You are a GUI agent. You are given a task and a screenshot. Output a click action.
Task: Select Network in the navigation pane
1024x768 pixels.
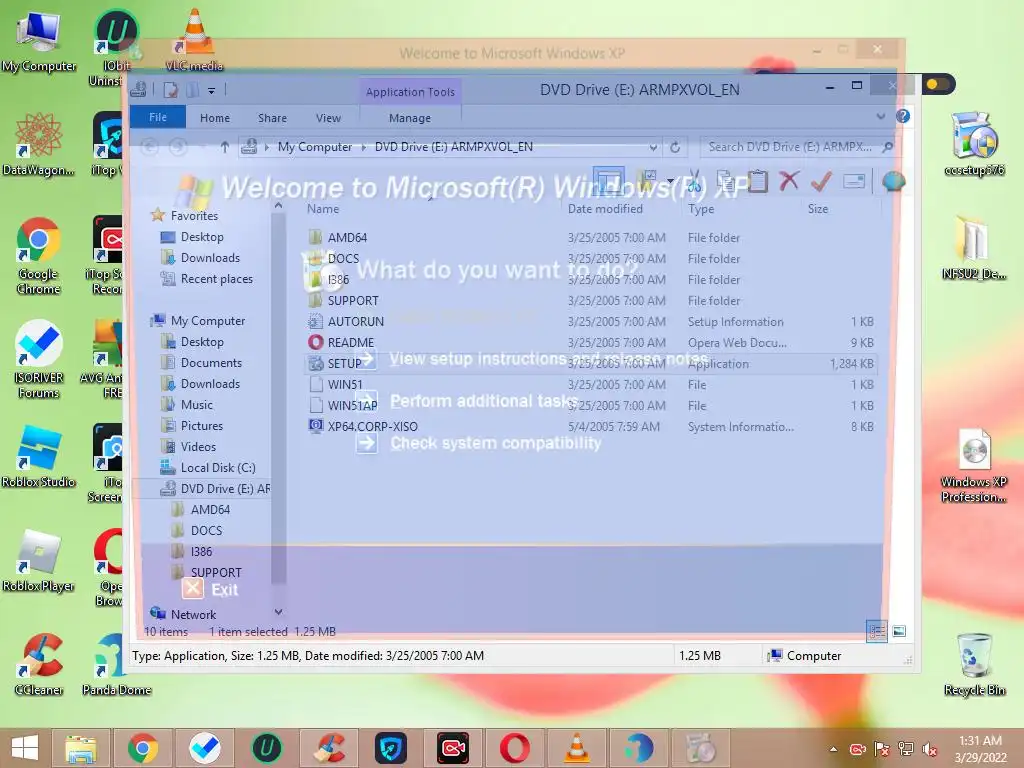[193, 615]
